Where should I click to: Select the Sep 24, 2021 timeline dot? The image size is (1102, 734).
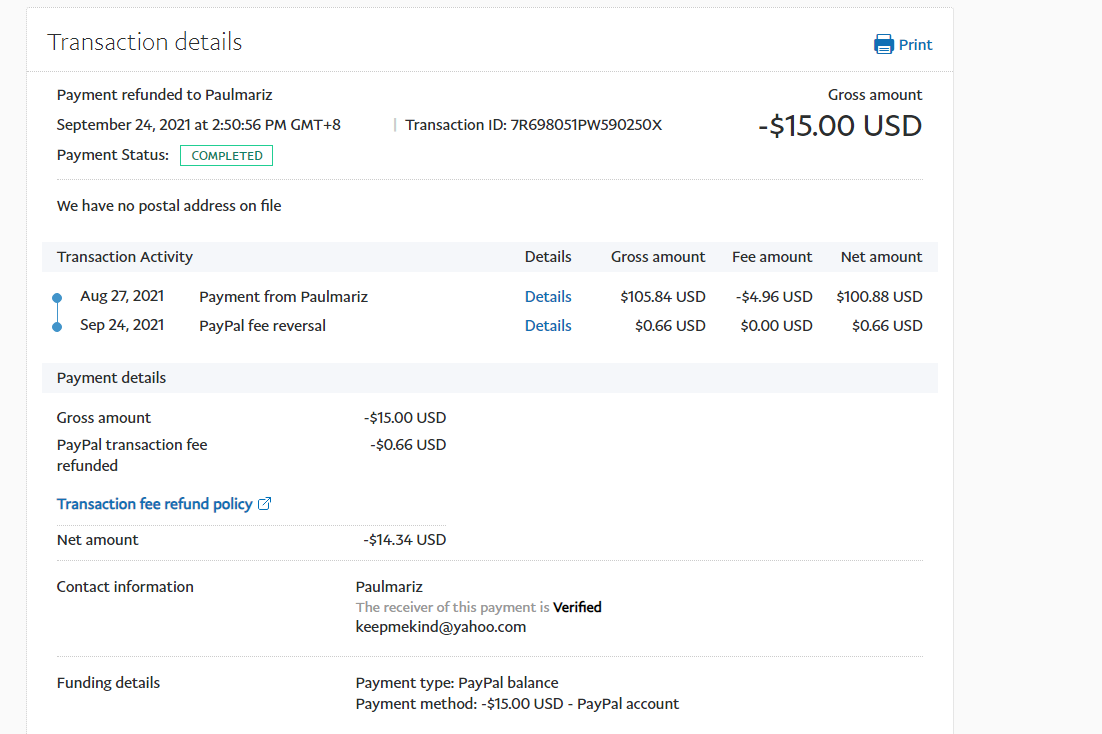(57, 326)
